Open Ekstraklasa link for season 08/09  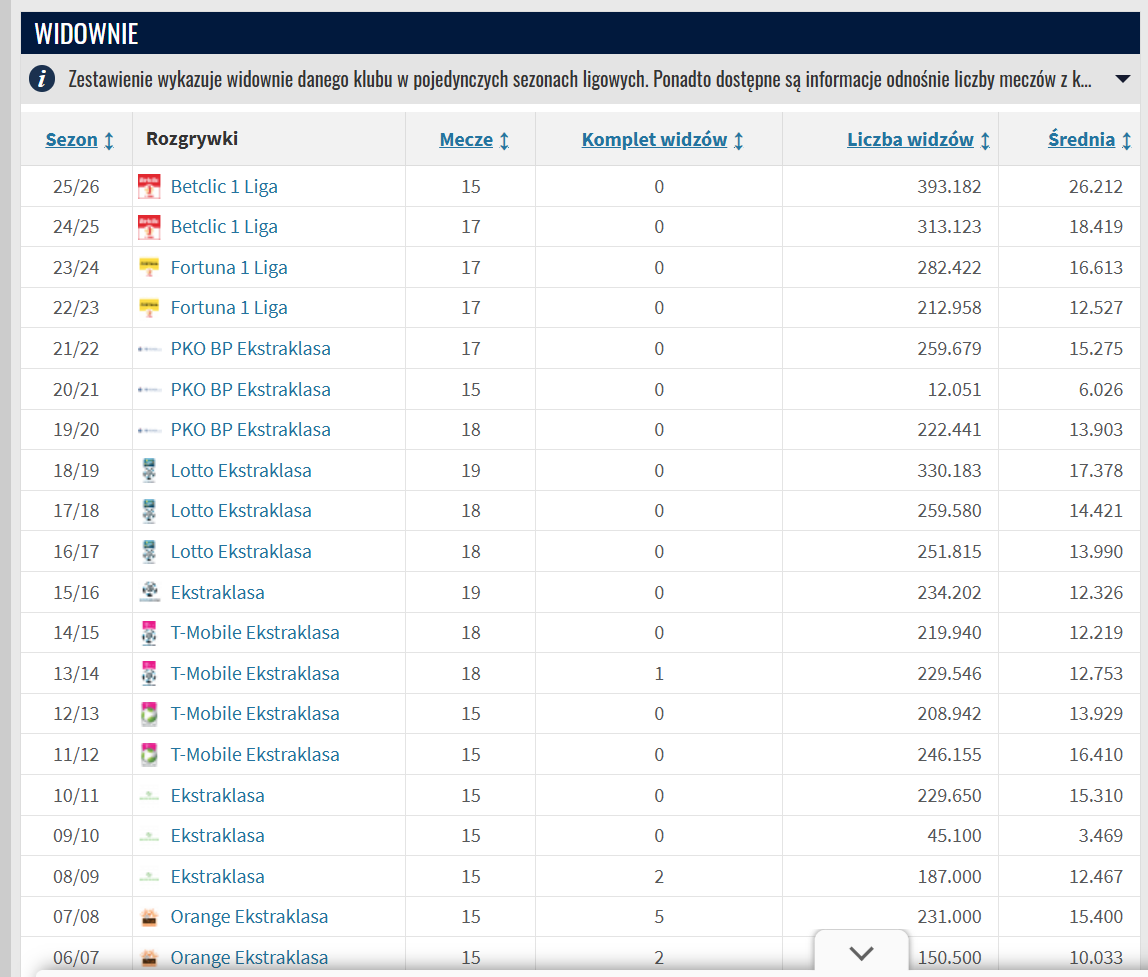coord(217,877)
